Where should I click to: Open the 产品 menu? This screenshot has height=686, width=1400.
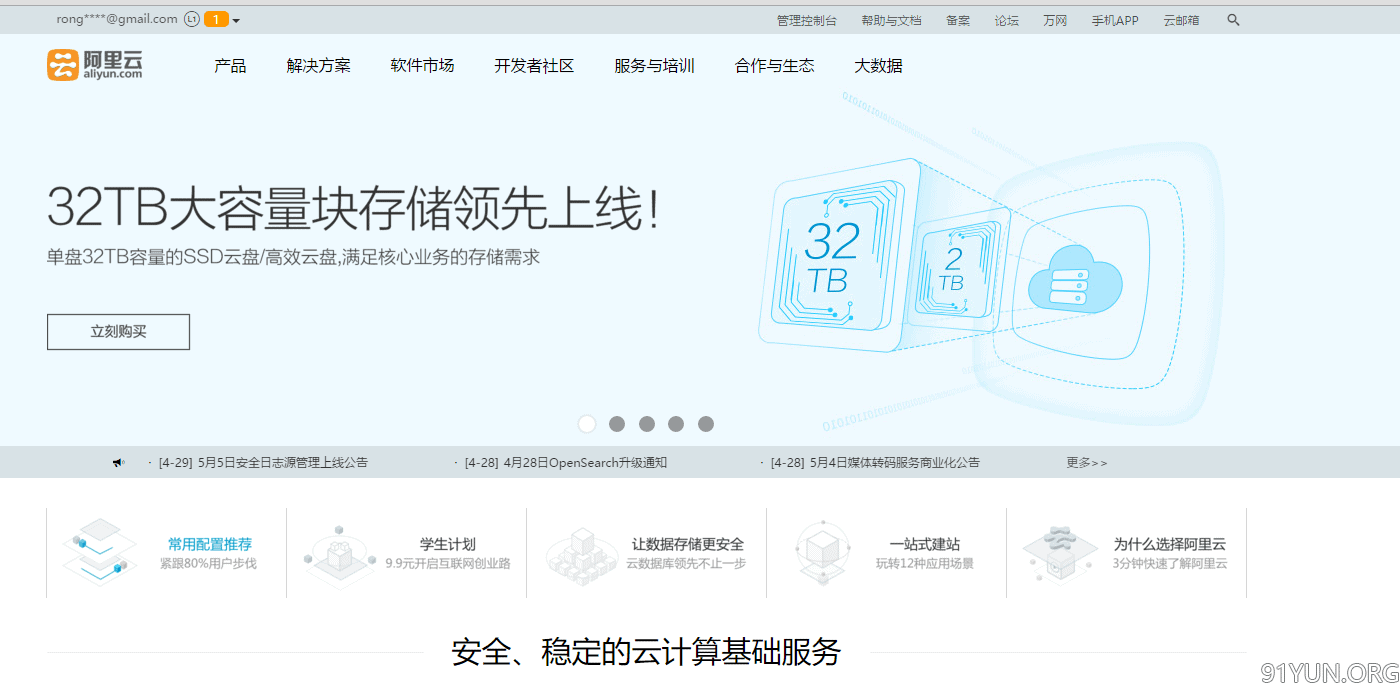(230, 66)
